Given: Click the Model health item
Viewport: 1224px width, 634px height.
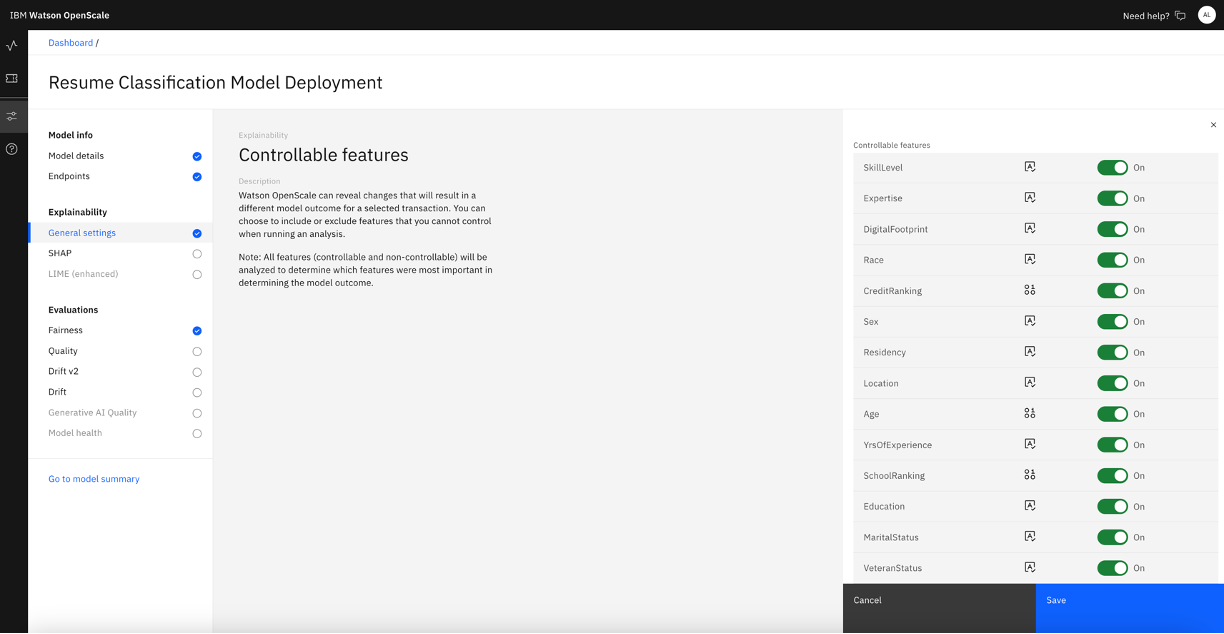Looking at the screenshot, I should [x=75, y=433].
